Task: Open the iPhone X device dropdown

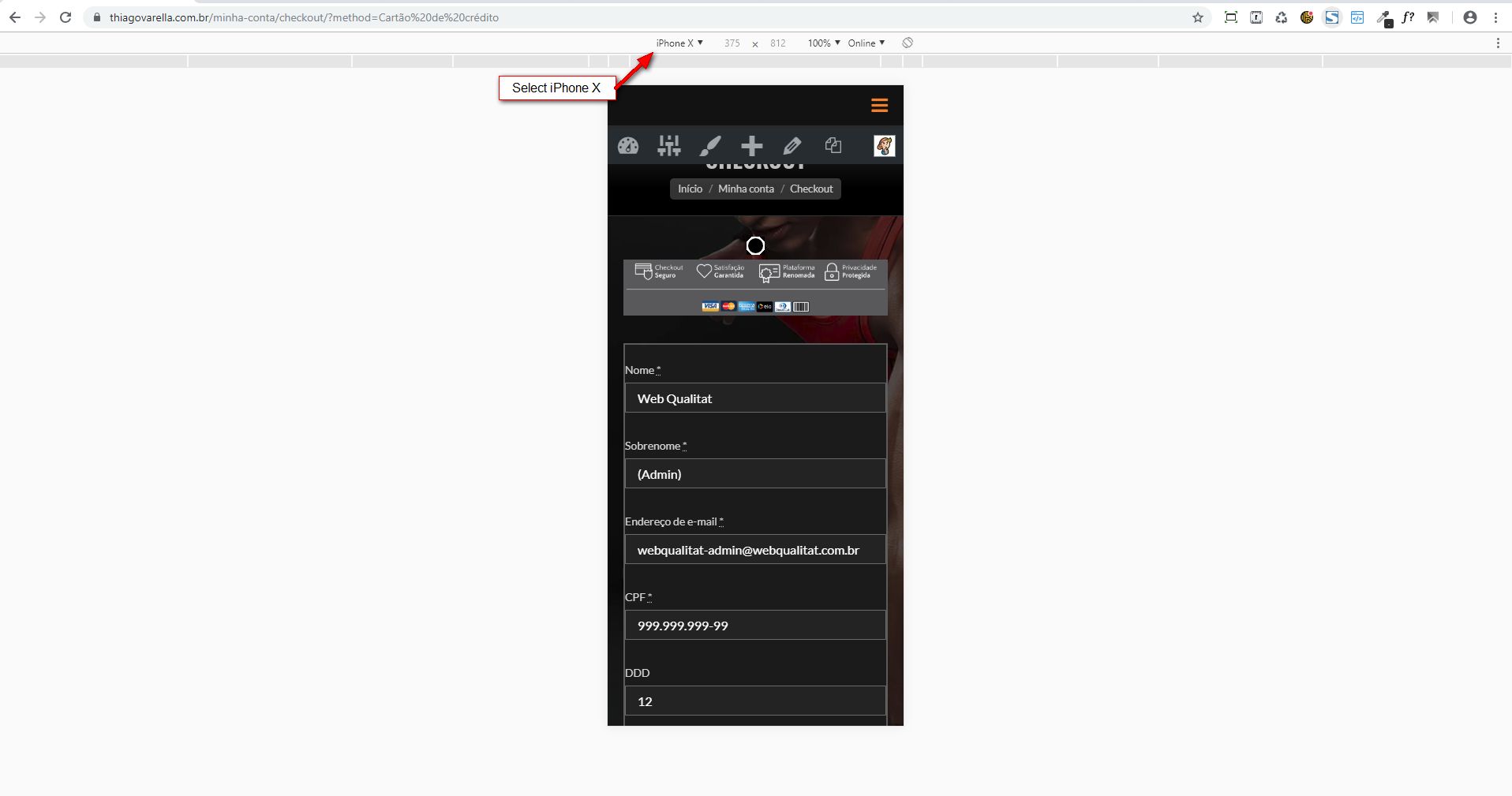Action: tap(679, 43)
